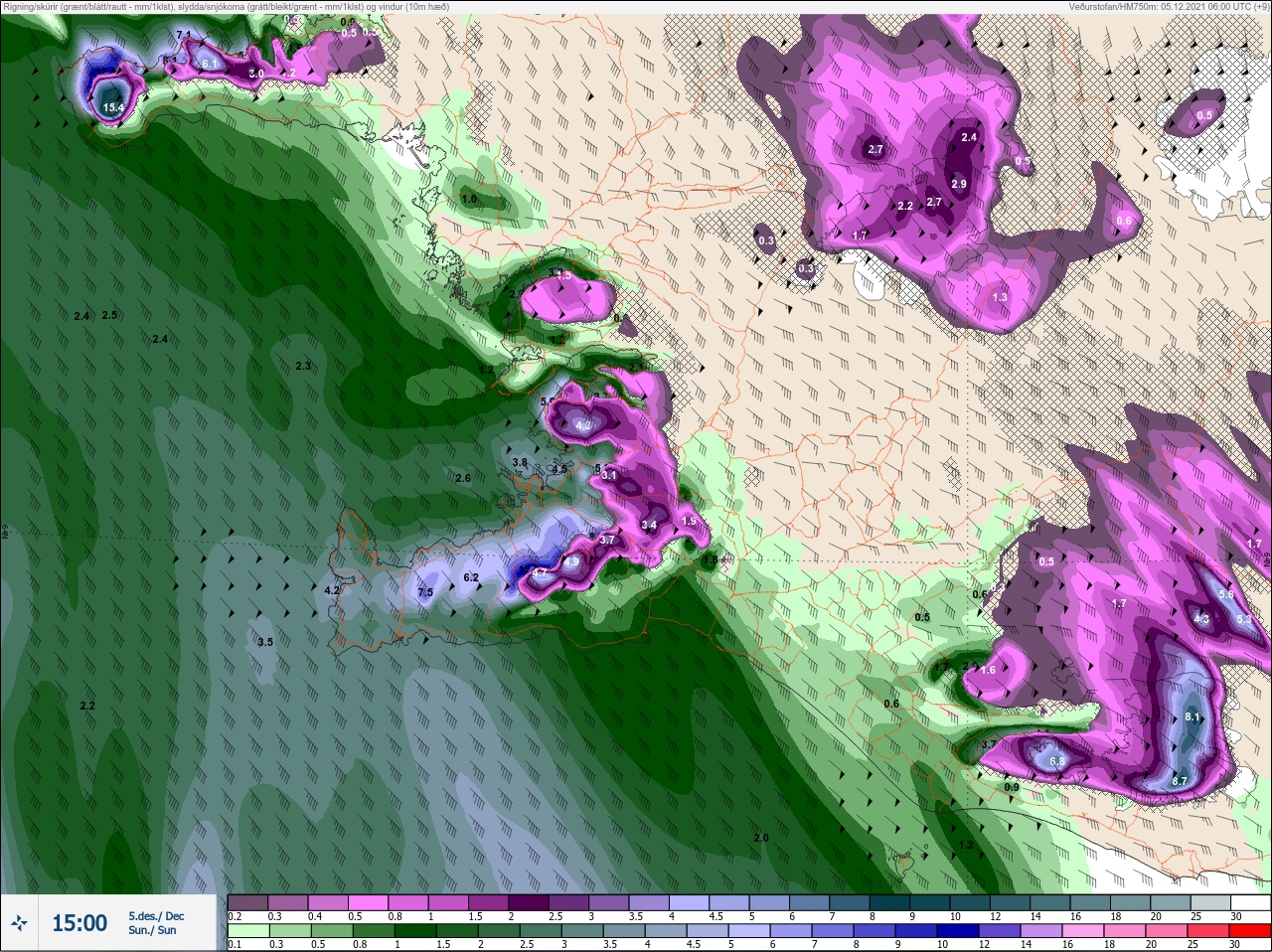1272x952 pixels.
Task: Click the 6.2 rain value on map
Action: 471,577
